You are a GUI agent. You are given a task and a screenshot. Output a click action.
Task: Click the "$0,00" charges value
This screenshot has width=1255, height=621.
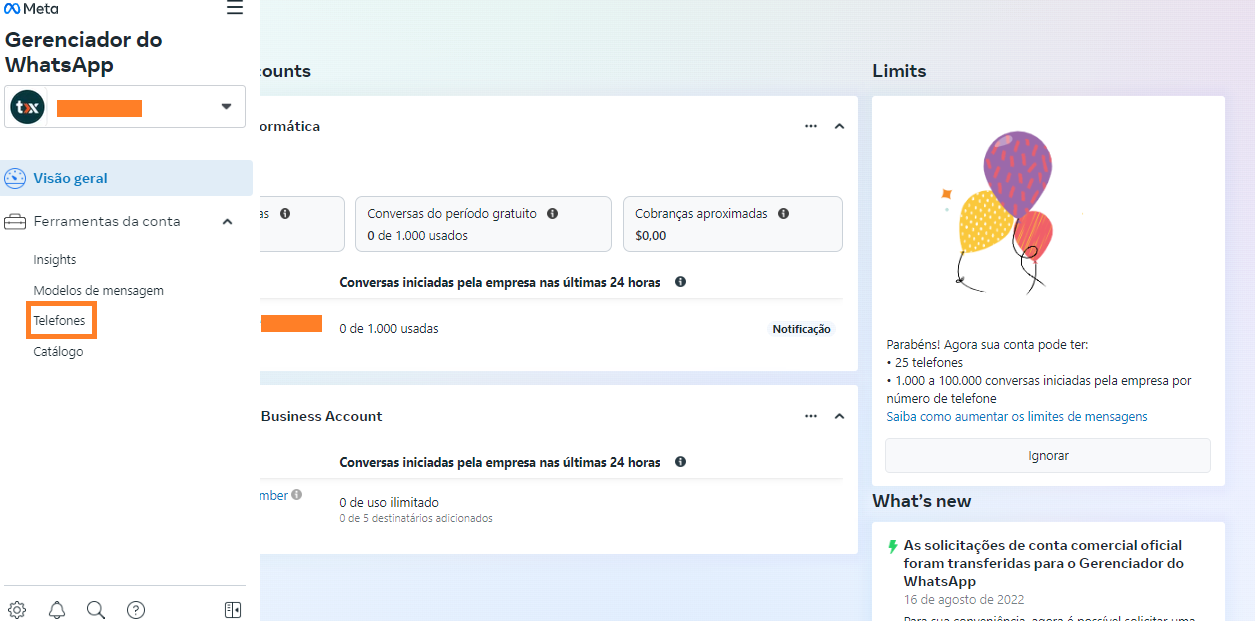point(651,236)
